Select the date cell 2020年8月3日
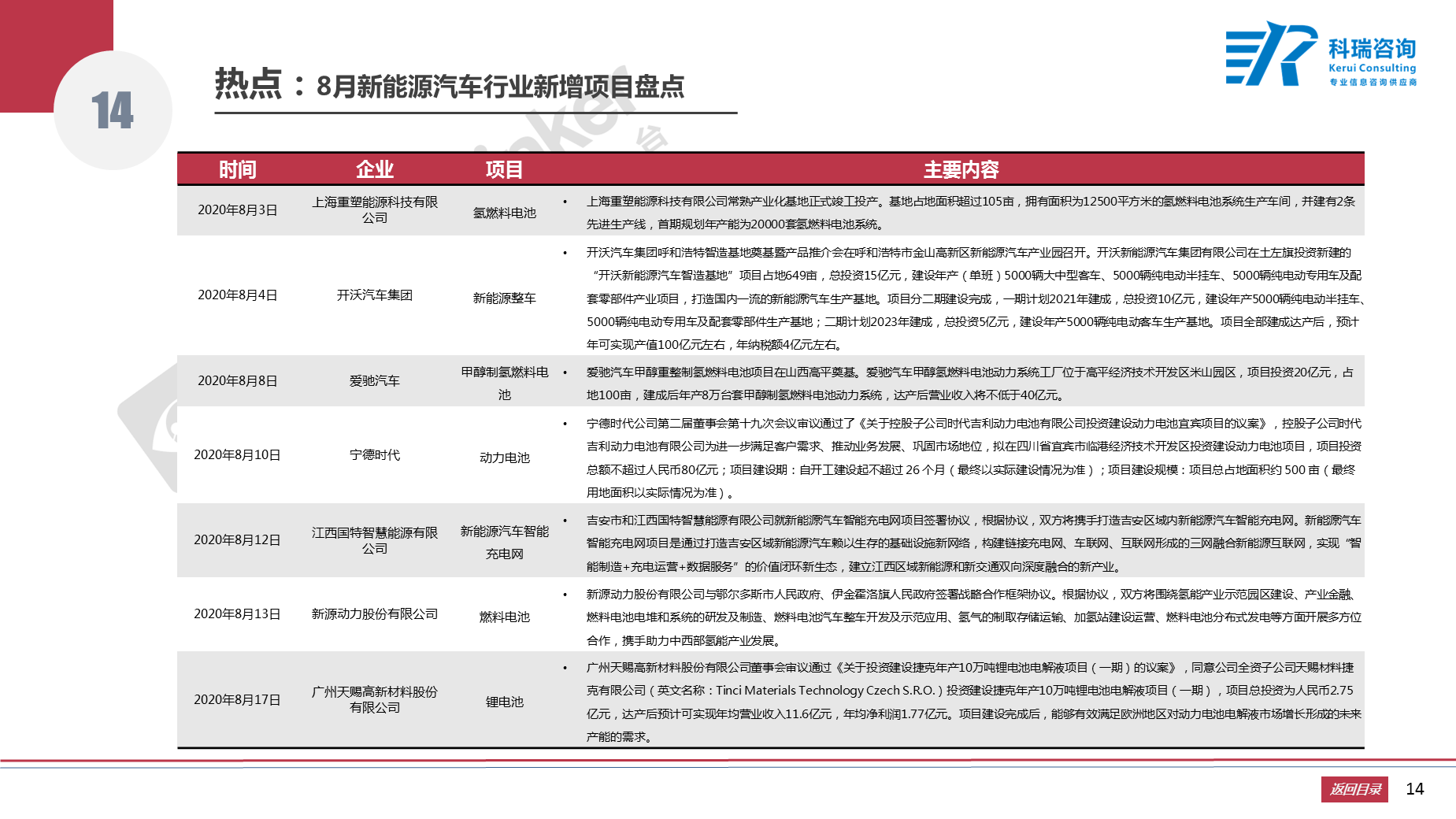Screen dimensions: 1456x819 coord(238,210)
